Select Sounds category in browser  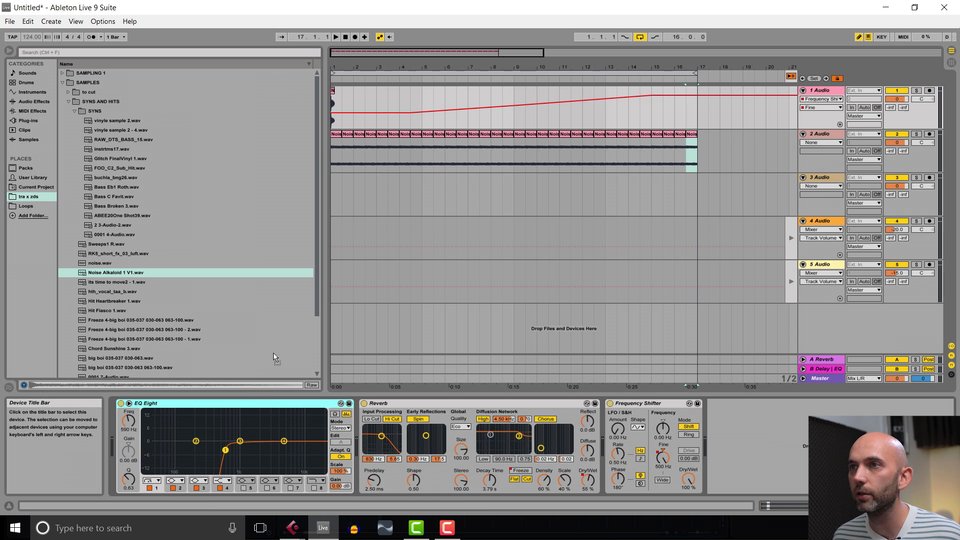(27, 73)
